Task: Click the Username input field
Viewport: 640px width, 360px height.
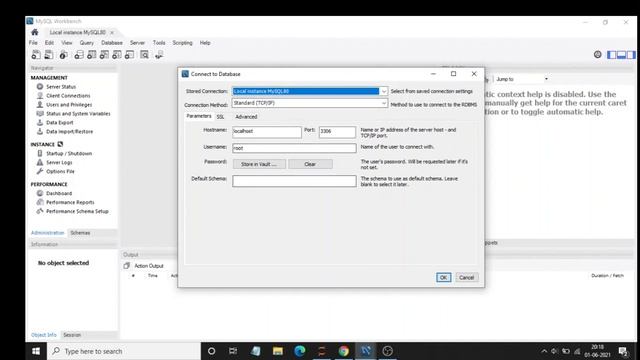Action: 294,148
